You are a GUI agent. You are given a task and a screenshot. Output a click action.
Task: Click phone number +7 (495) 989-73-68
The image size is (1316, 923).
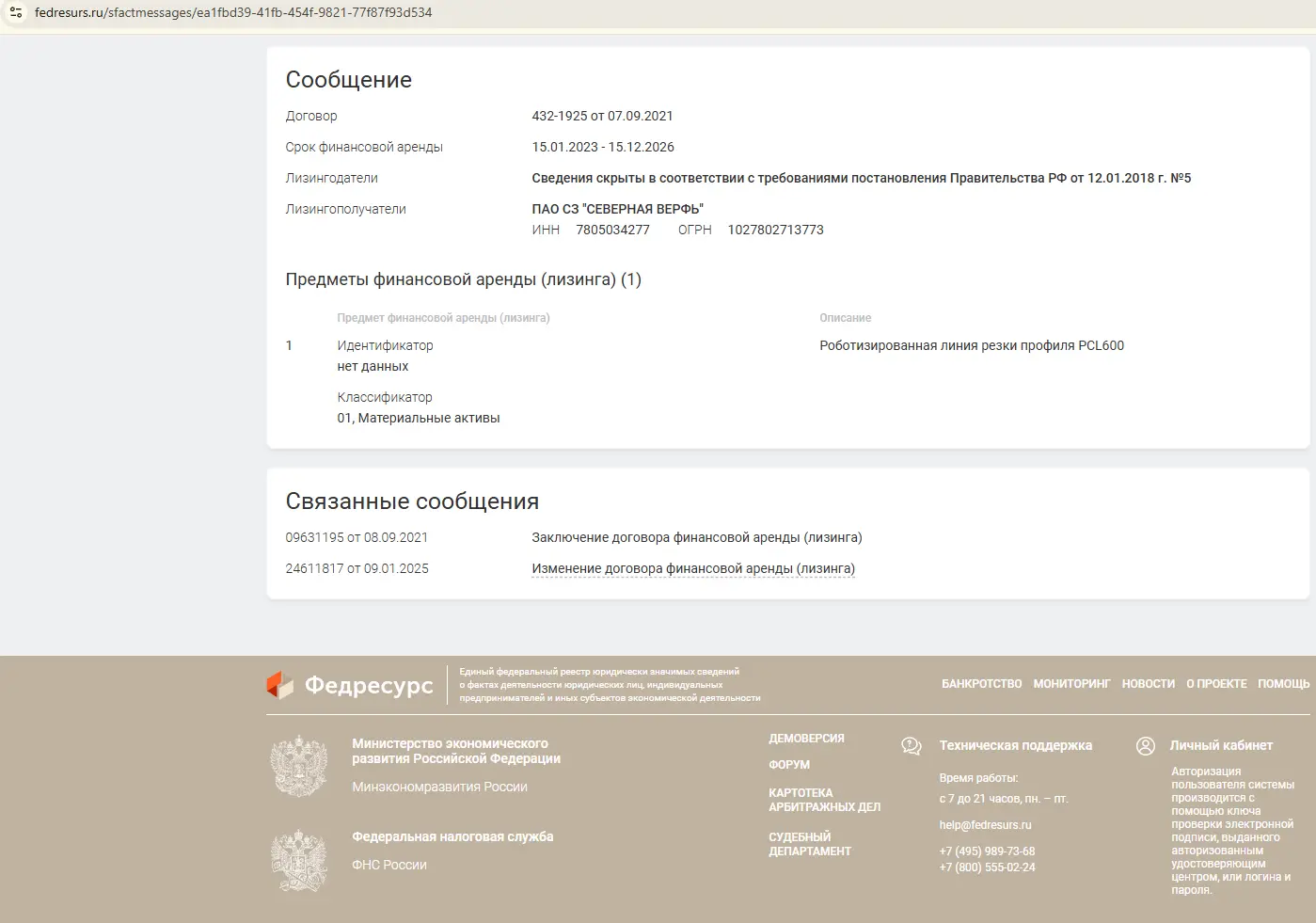(987, 851)
